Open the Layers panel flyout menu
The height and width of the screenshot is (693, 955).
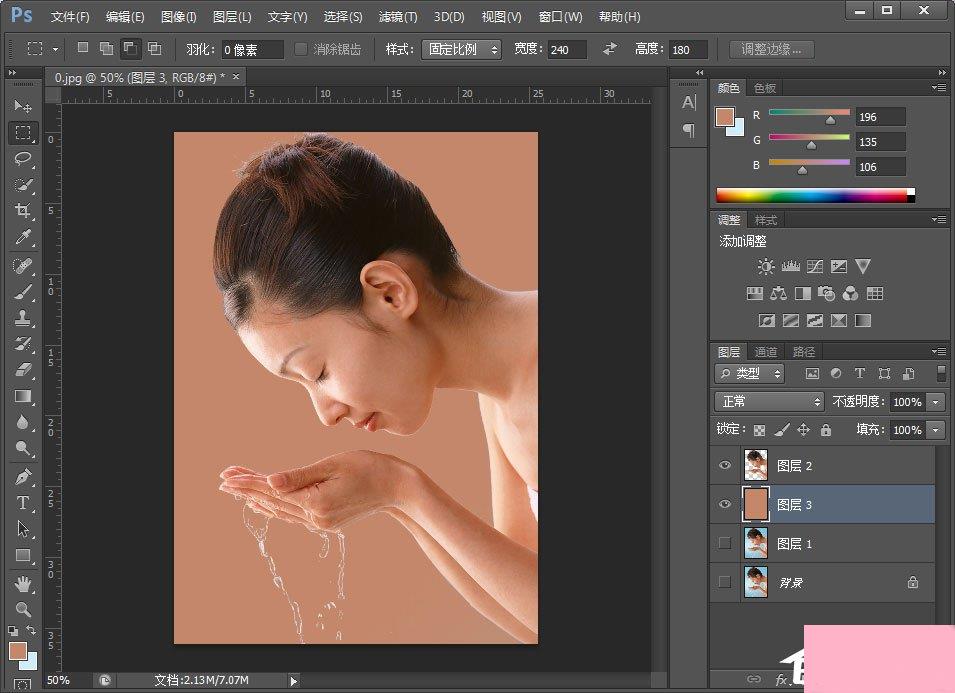click(x=939, y=351)
